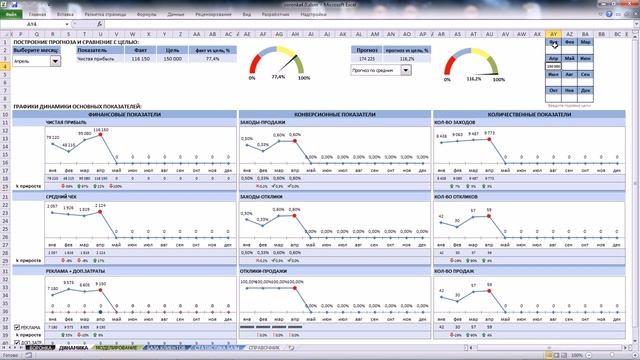Image resolution: width=640 pixels, height=360 pixels.
Task: Click the Мар header in goals table
Action: pos(585,42)
